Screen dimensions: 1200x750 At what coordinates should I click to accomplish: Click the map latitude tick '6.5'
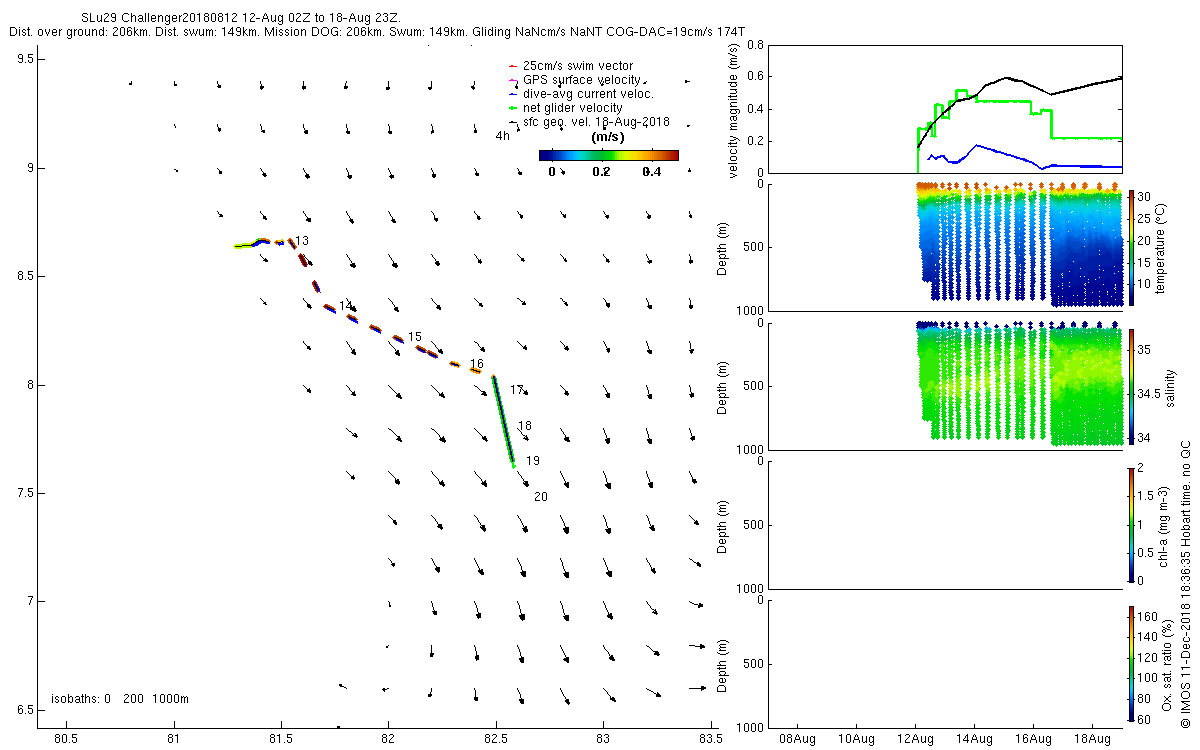click(x=27, y=710)
